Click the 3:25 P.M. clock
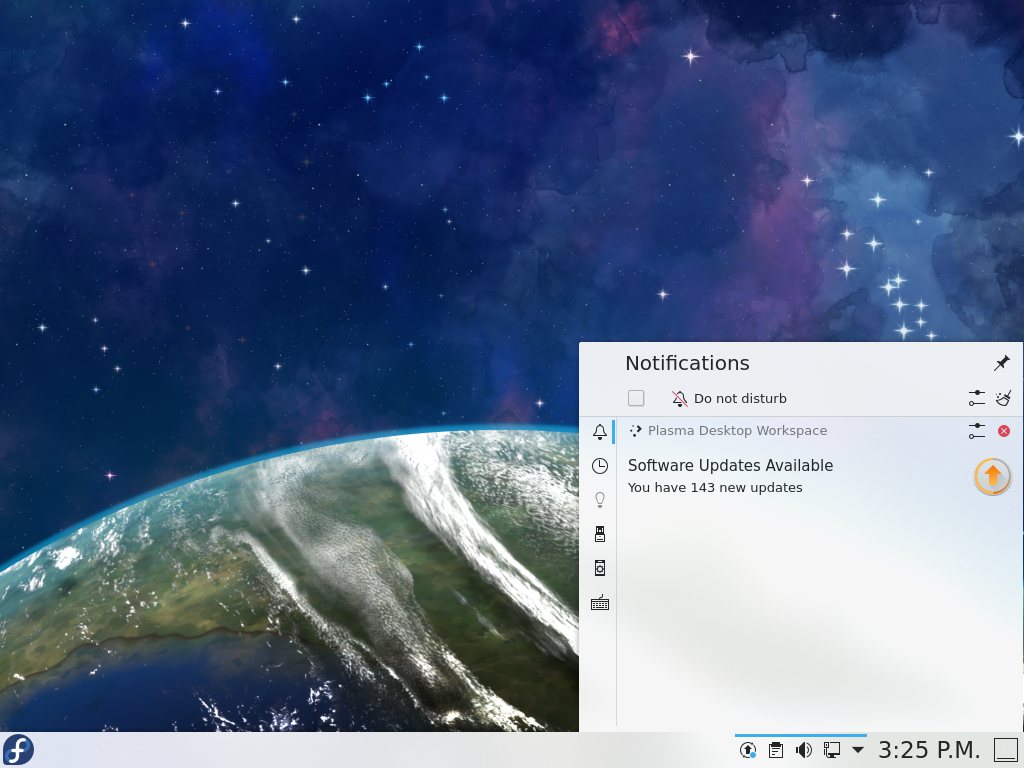Screen dimensions: 1024x768 929,750
